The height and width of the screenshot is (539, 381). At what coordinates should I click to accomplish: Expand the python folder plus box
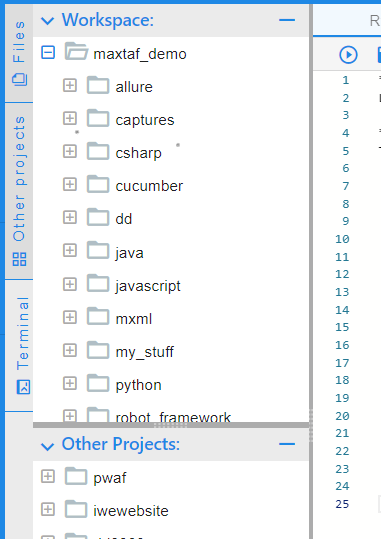tap(70, 383)
